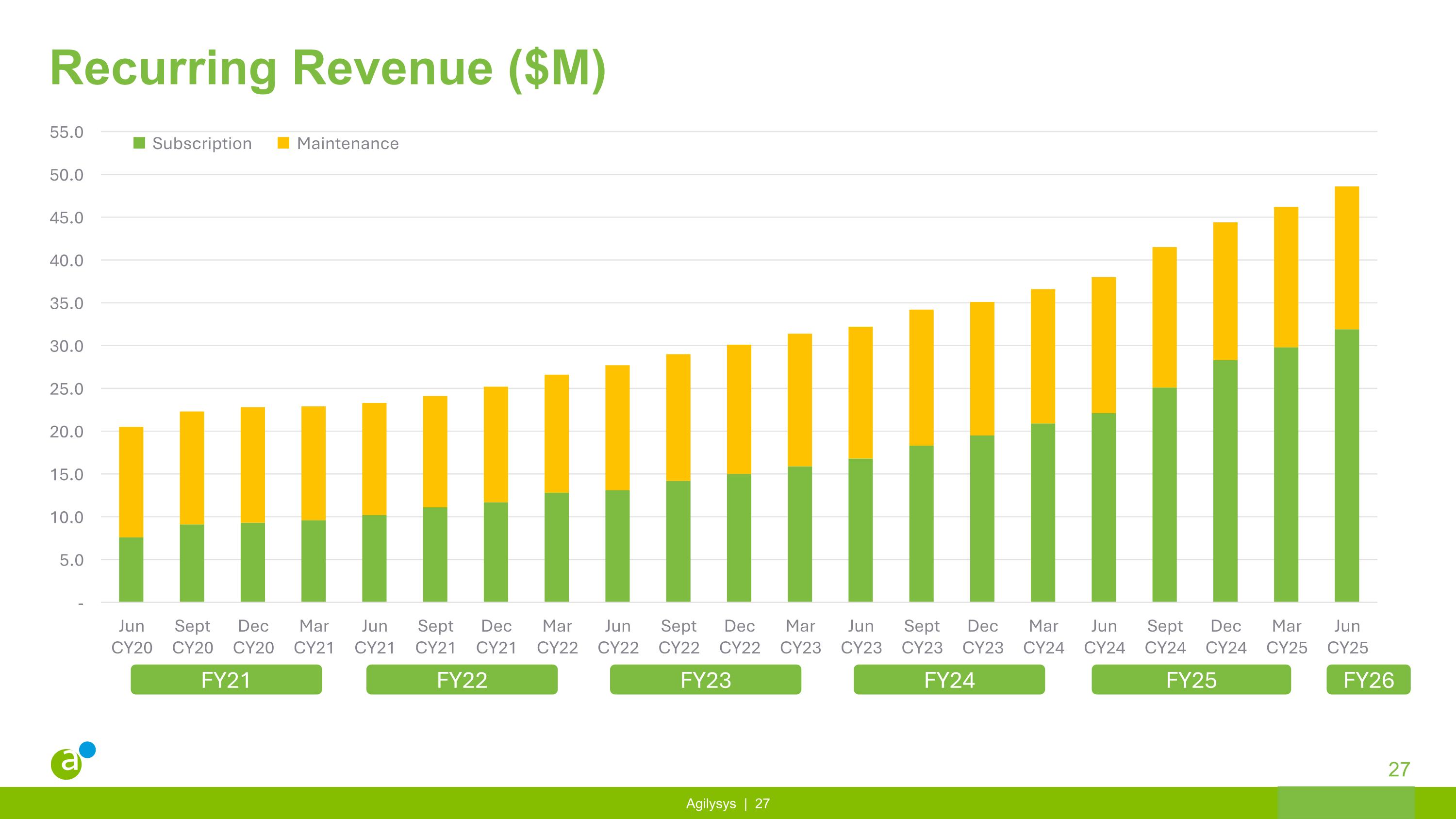This screenshot has height=819, width=1456.
Task: Click the 55.0 y-axis label
Action: [66, 132]
